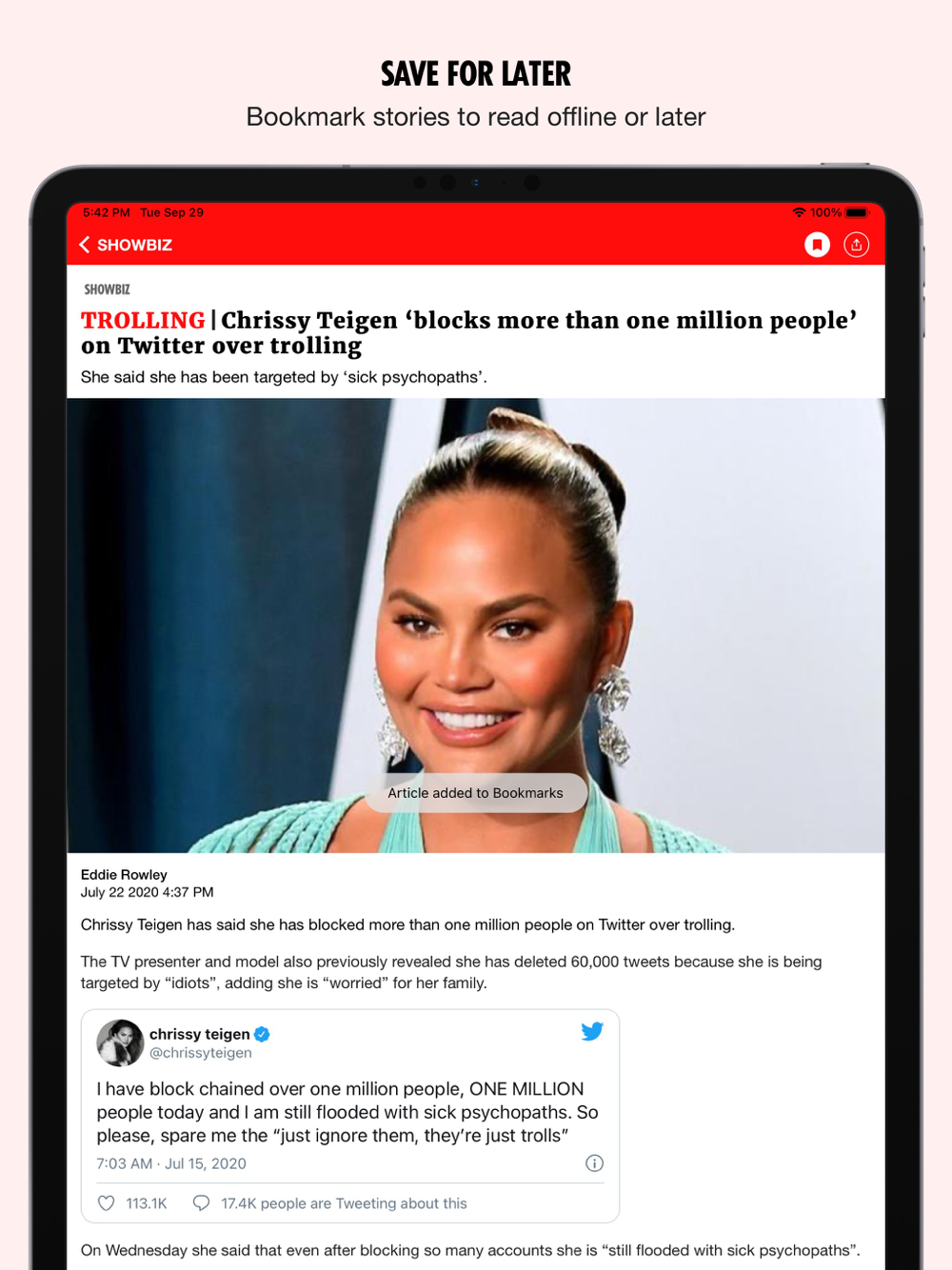Go back using the chevron arrow
The width and height of the screenshot is (952, 1270).
(x=85, y=245)
